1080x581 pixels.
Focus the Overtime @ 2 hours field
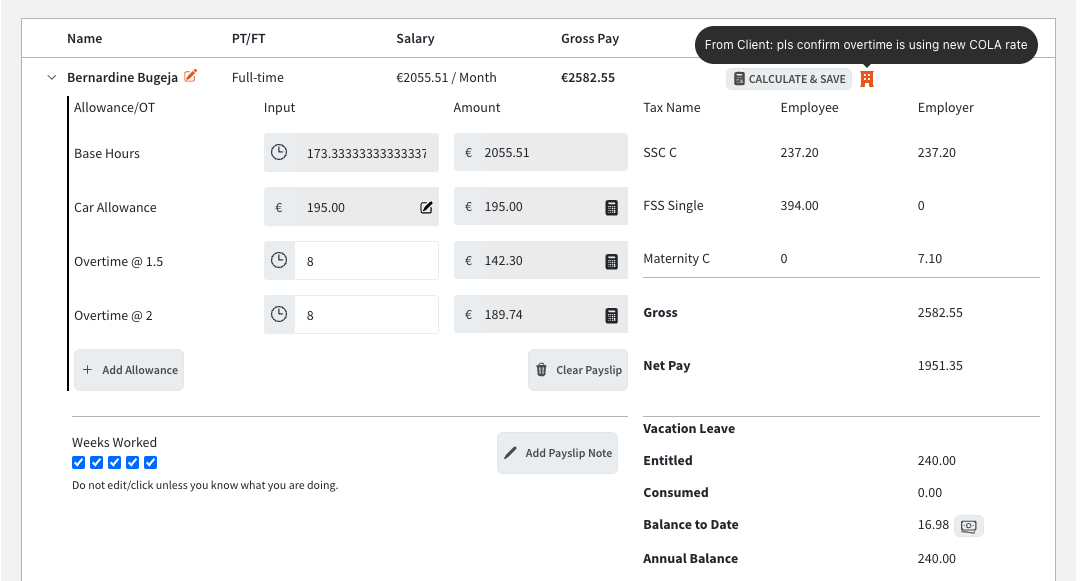click(366, 315)
